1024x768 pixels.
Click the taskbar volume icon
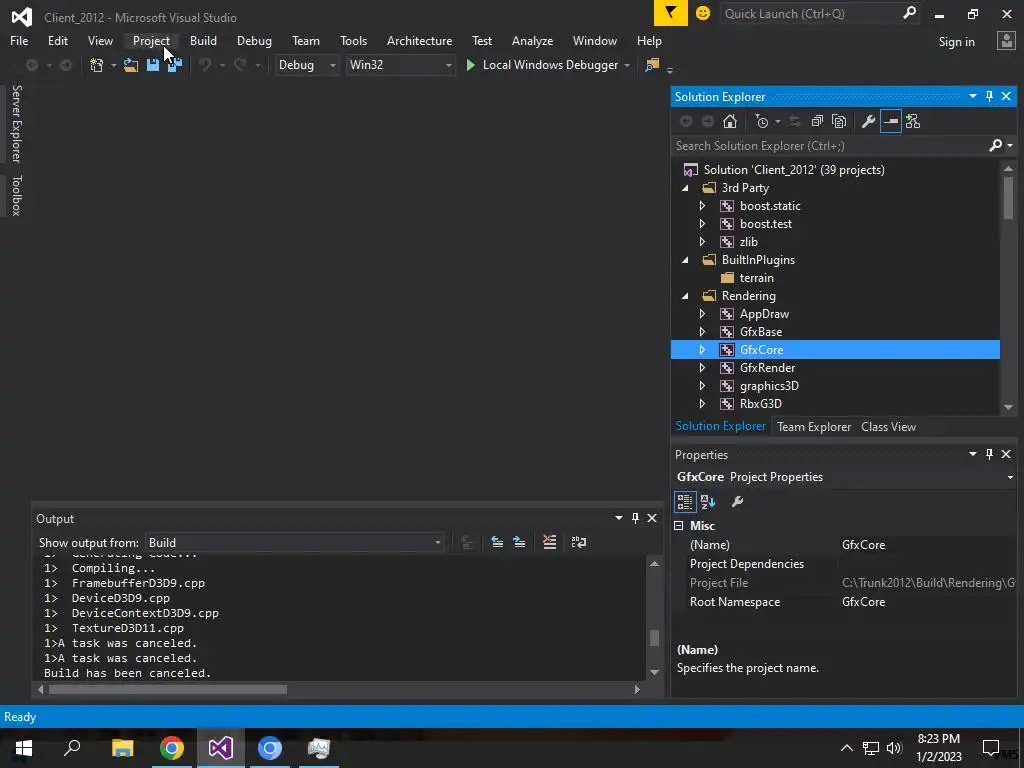[894, 748]
